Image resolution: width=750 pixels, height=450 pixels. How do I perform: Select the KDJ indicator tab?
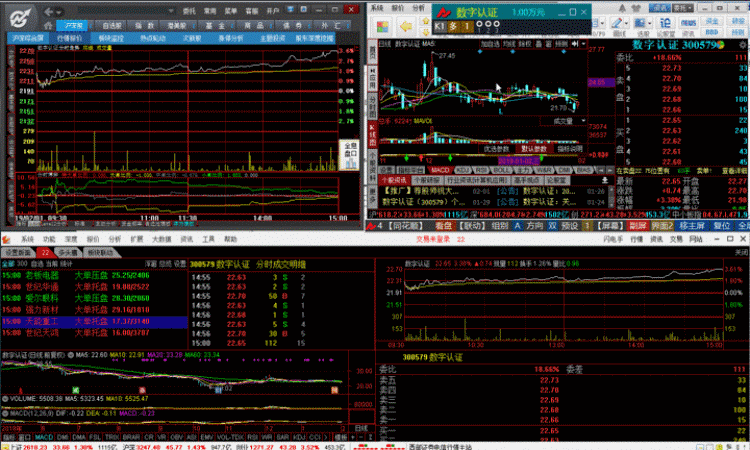click(x=463, y=170)
